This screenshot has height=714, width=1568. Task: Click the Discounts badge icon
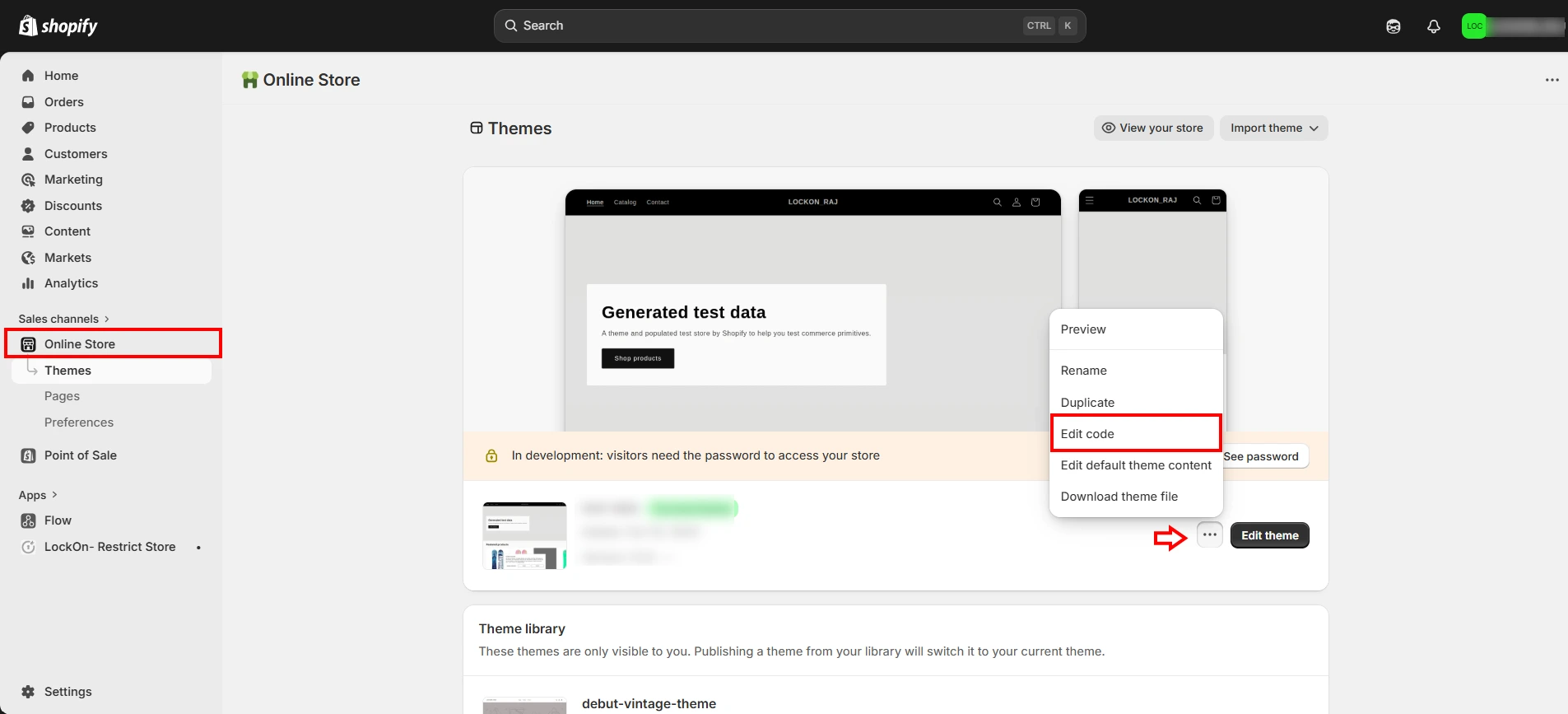click(x=28, y=206)
